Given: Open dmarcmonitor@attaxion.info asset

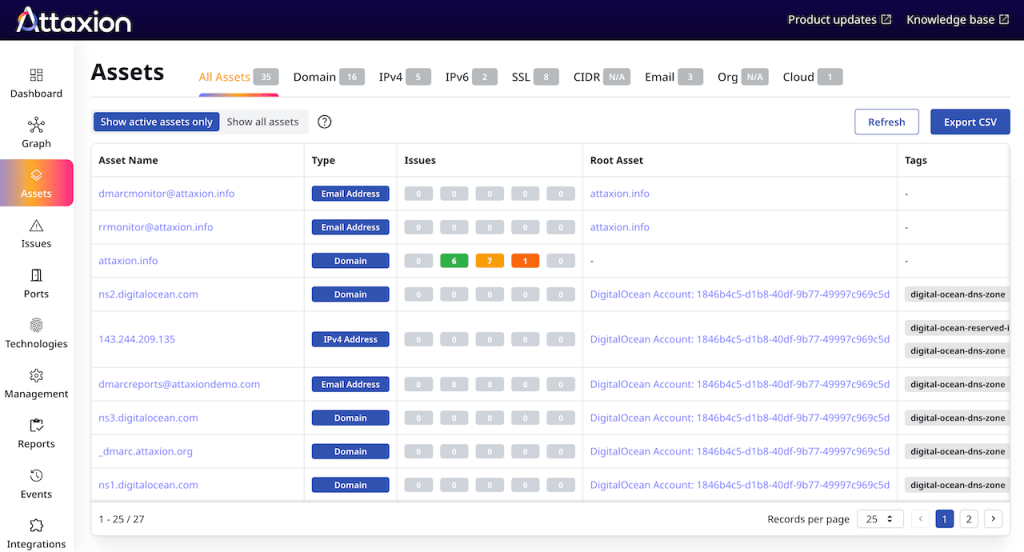Looking at the screenshot, I should tap(167, 193).
